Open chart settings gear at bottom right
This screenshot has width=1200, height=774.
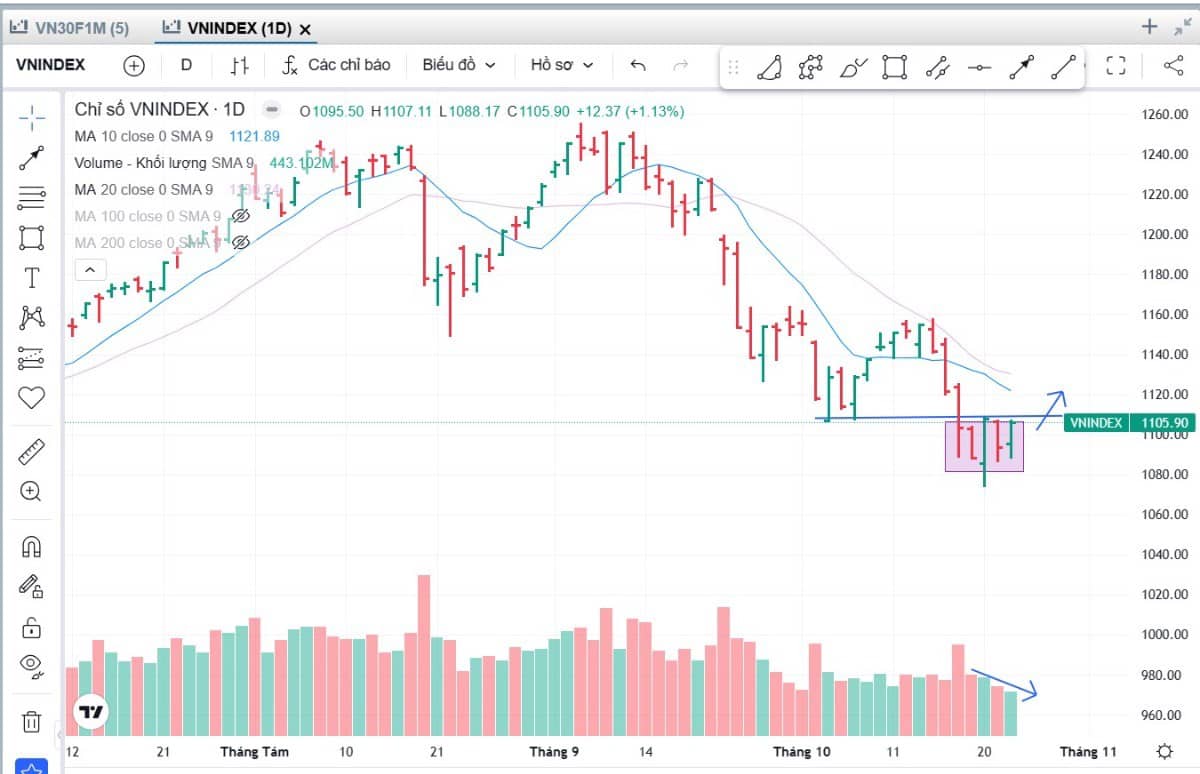pyautogui.click(x=1164, y=751)
